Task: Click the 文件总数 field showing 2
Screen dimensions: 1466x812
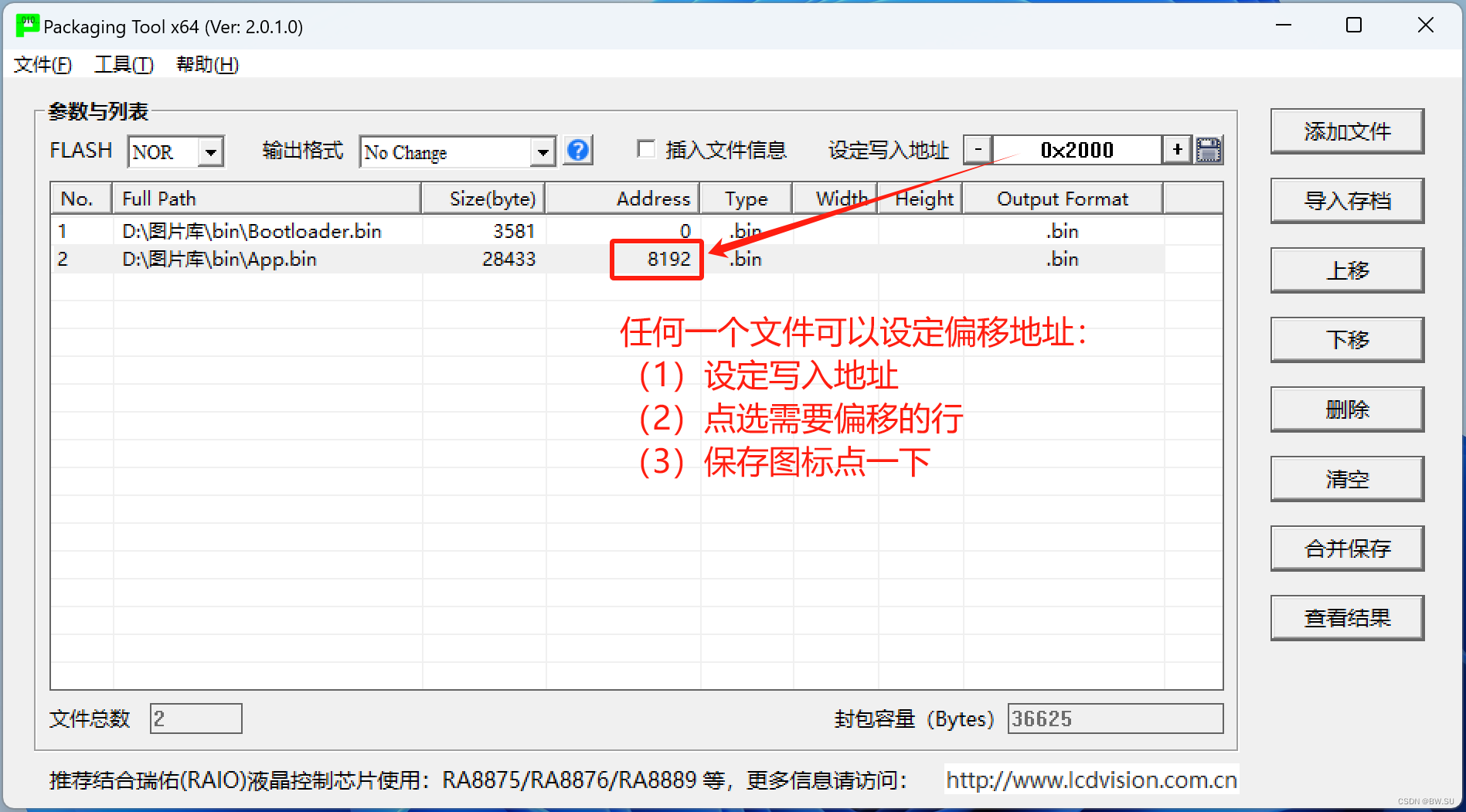Action: [x=196, y=719]
